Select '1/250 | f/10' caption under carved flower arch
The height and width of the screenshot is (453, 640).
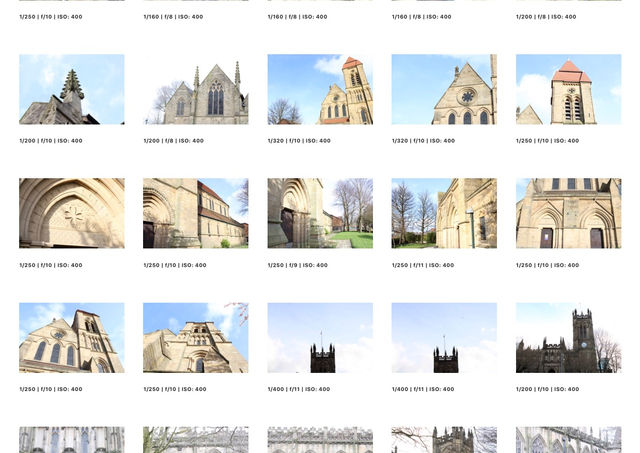click(51, 265)
